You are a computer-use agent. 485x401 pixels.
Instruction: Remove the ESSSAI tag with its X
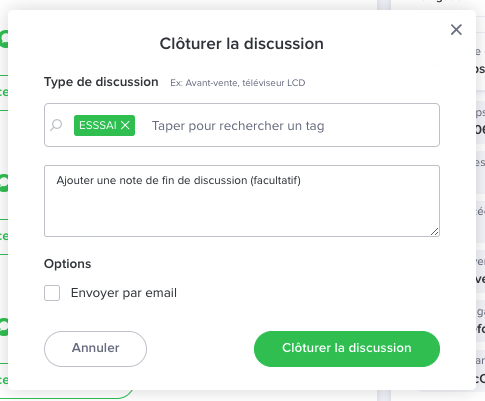[x=125, y=125]
